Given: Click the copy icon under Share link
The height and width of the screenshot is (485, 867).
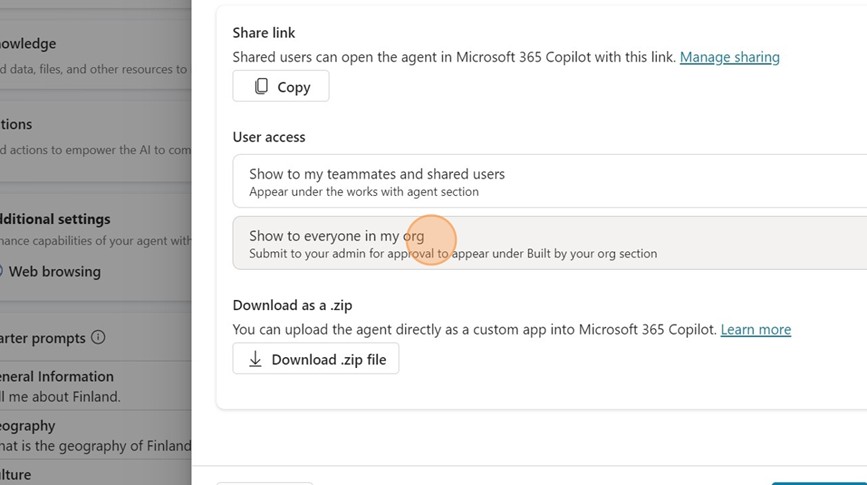Looking at the screenshot, I should [261, 87].
